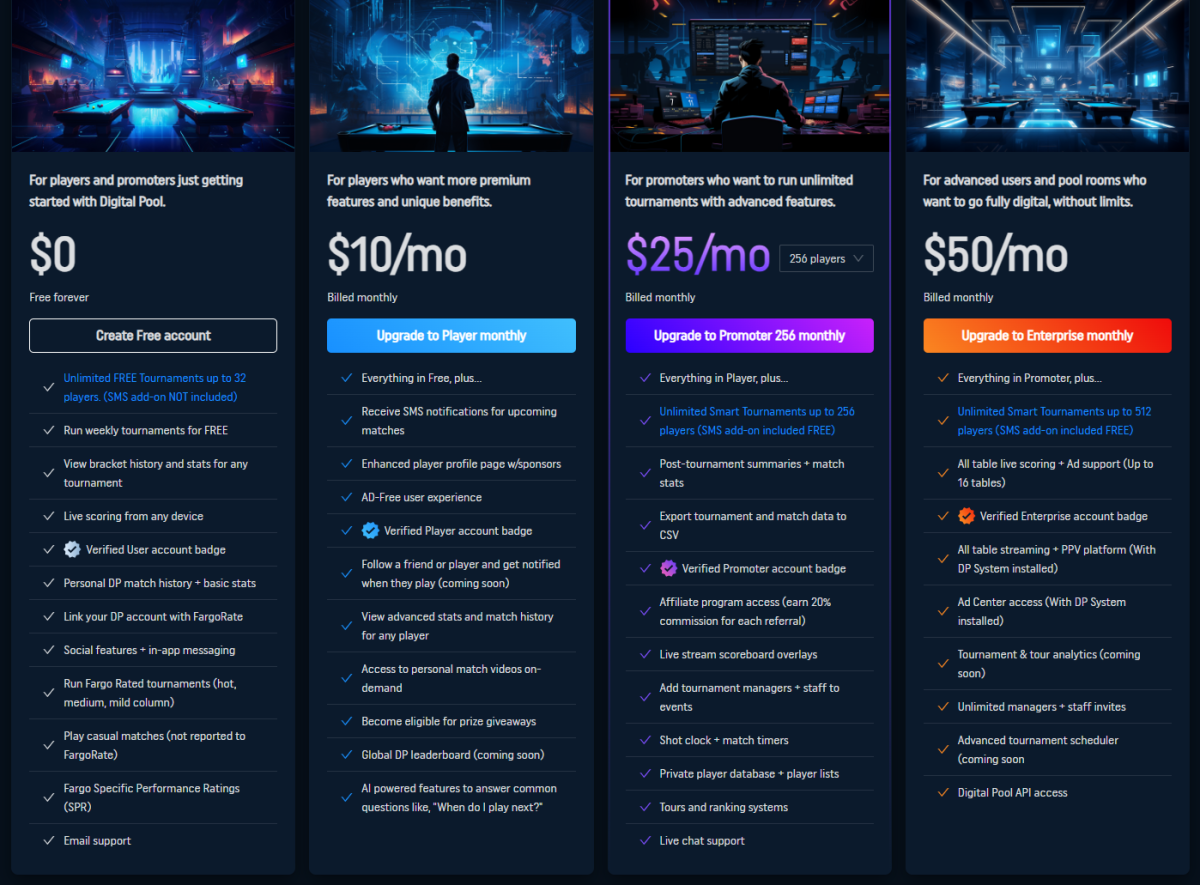1200x885 pixels.
Task: Click the checkmark beside AD-Free user experience
Action: point(347,497)
